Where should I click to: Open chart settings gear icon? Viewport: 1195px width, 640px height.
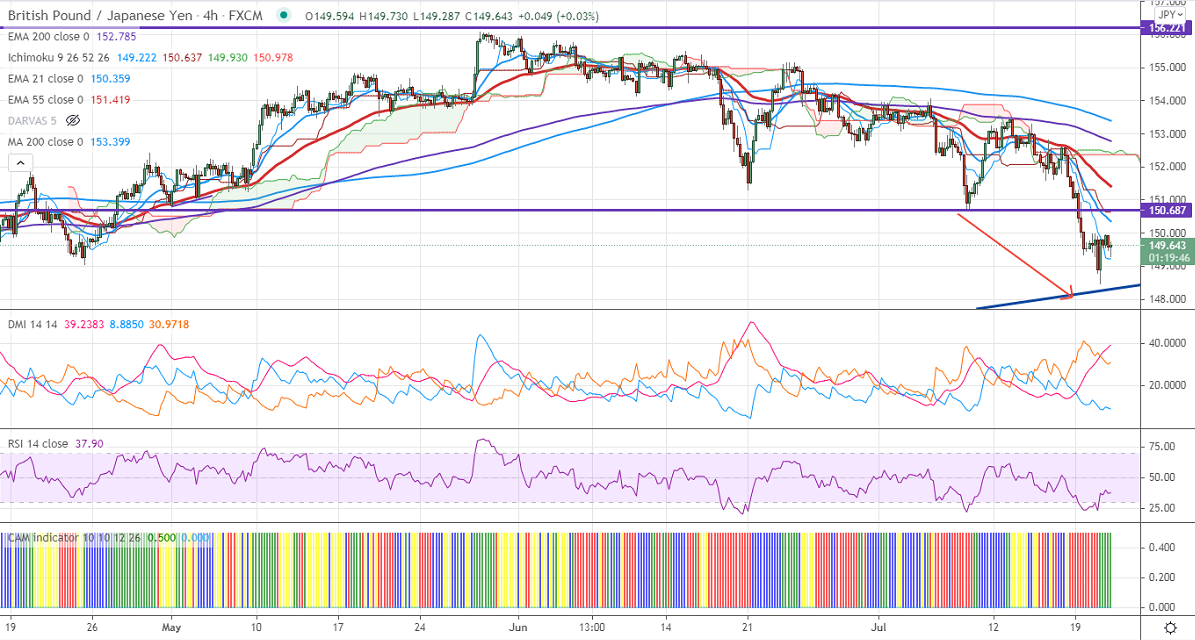(x=1170, y=628)
